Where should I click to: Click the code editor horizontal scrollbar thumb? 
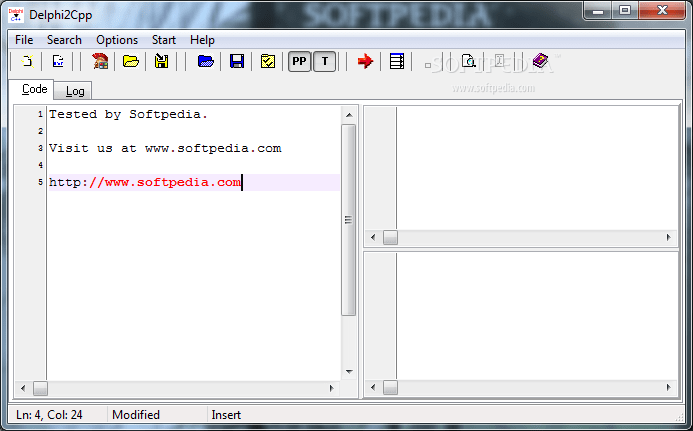coord(40,389)
